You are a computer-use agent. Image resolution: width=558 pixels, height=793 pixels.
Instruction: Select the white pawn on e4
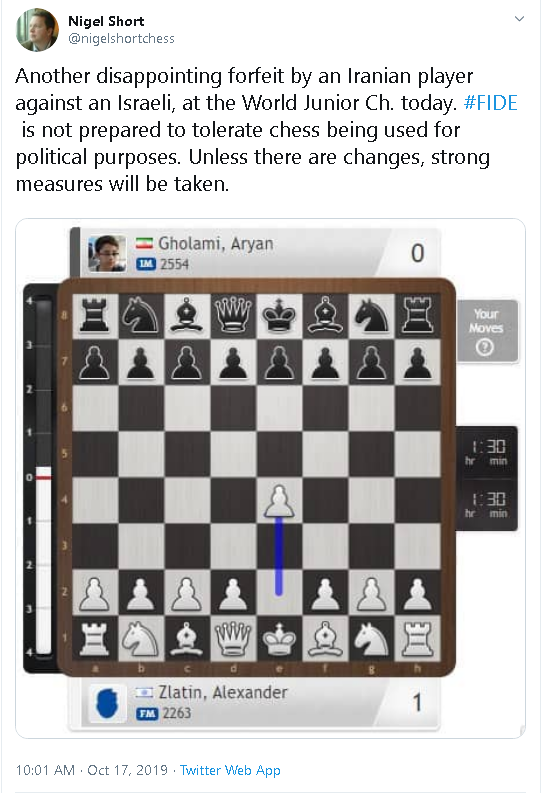pos(279,501)
